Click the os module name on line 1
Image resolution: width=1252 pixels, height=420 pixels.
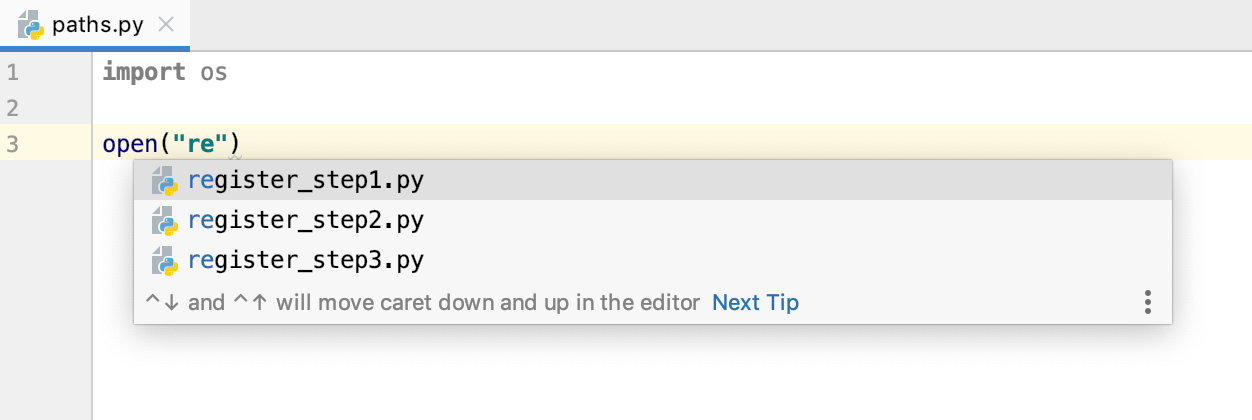[214, 73]
